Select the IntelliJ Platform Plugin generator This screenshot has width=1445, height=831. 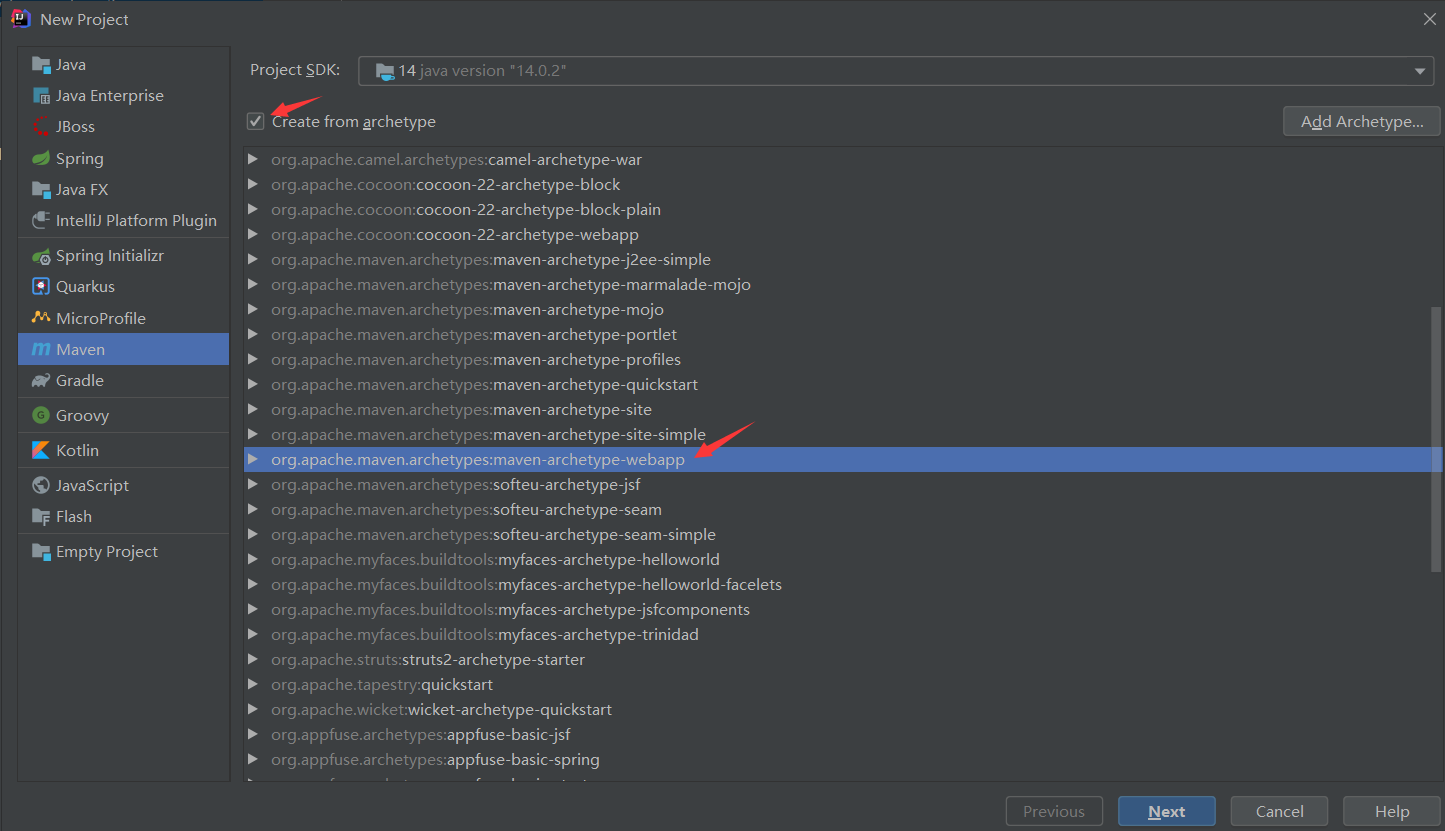coord(136,220)
